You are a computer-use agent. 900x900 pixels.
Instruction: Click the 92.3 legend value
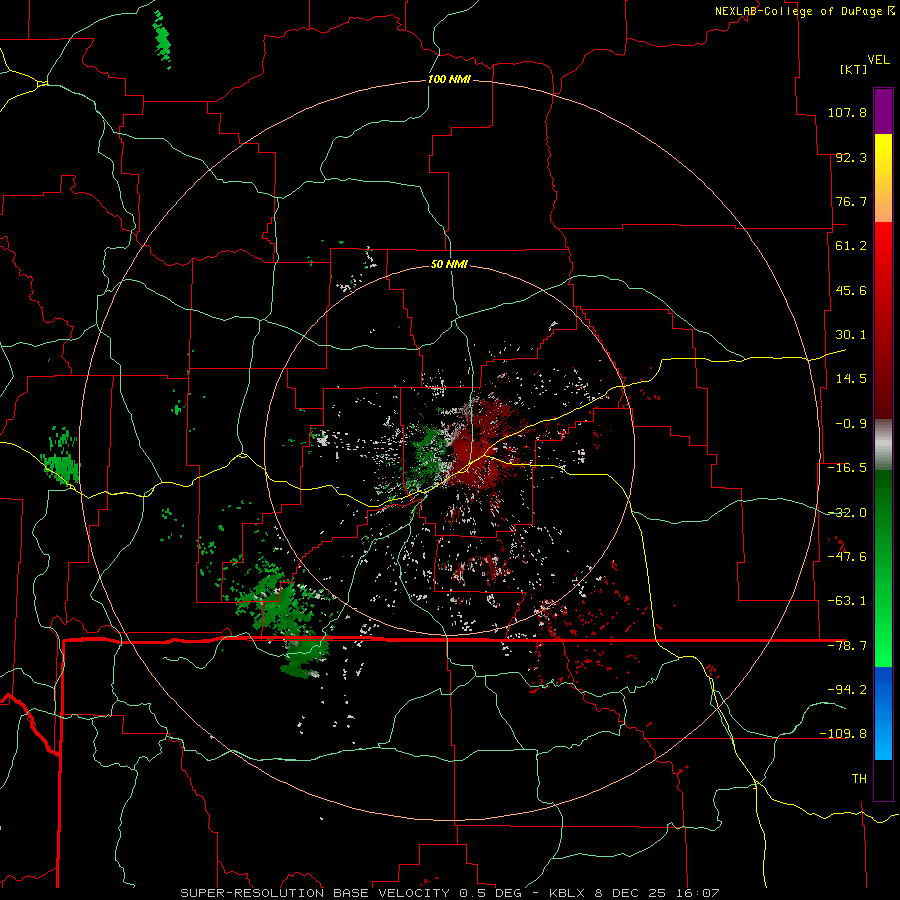(851, 157)
